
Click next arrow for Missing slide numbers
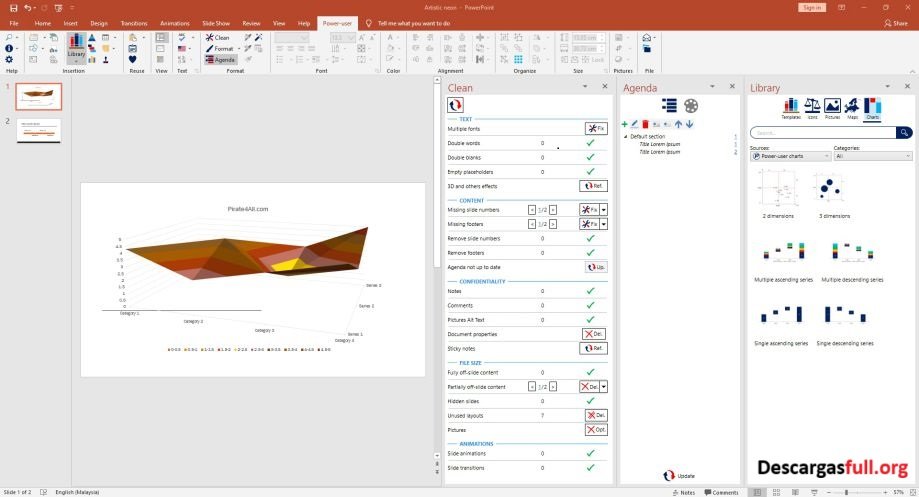553,210
